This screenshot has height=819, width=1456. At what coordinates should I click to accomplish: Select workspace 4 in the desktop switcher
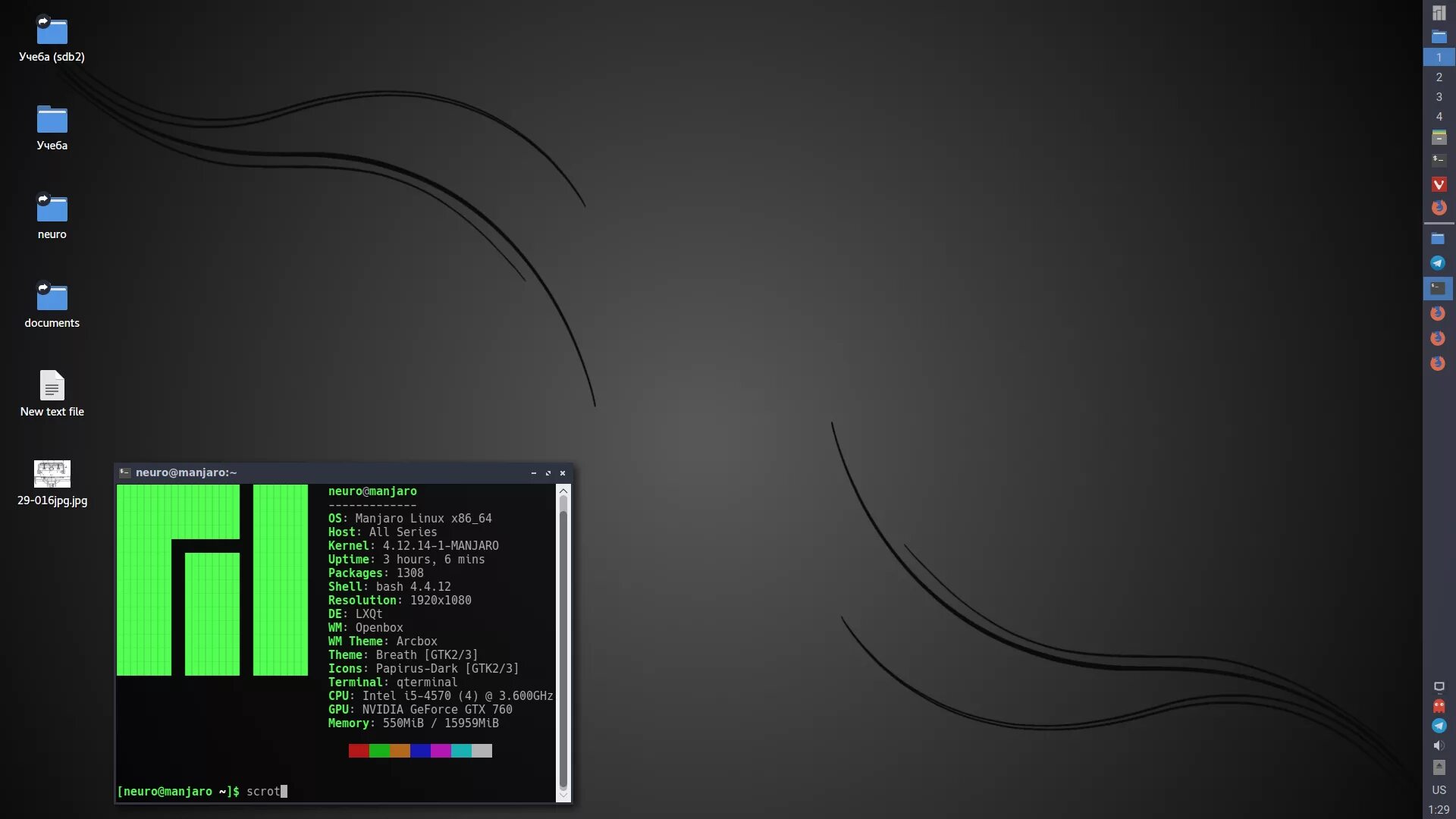pos(1439,117)
